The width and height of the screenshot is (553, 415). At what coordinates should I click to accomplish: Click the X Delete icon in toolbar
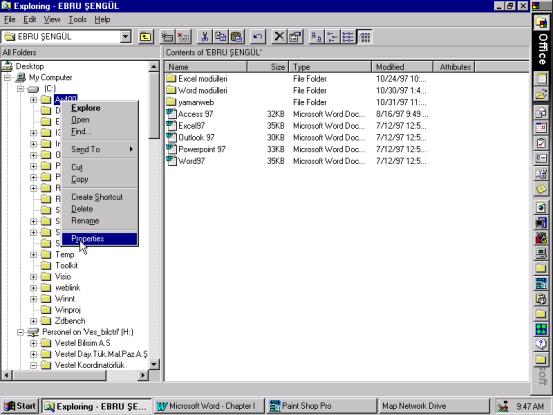click(x=279, y=37)
